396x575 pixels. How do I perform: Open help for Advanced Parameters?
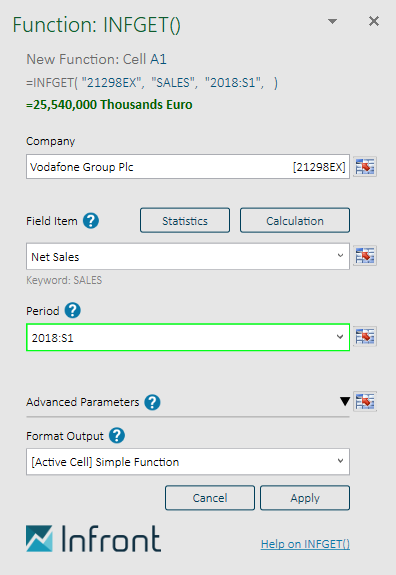(152, 402)
